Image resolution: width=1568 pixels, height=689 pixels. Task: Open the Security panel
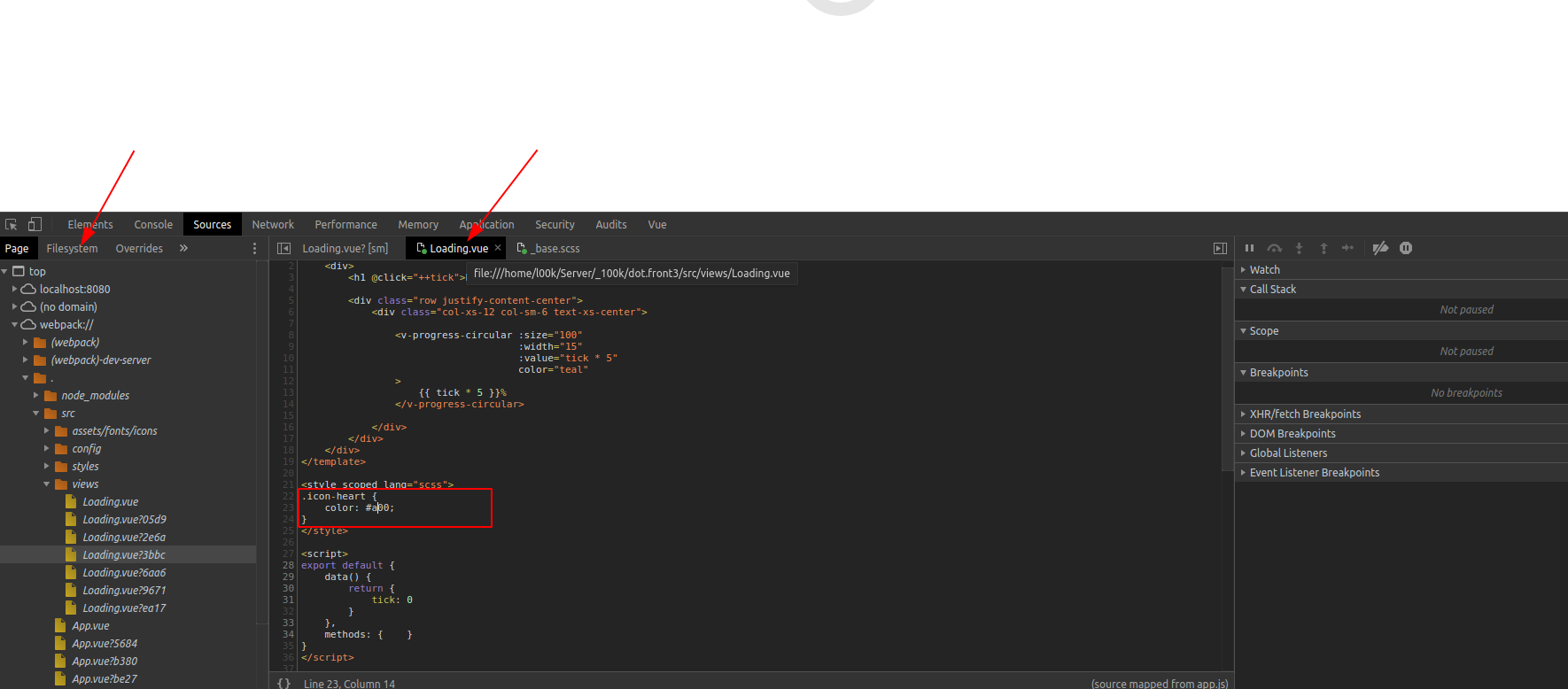coord(555,225)
